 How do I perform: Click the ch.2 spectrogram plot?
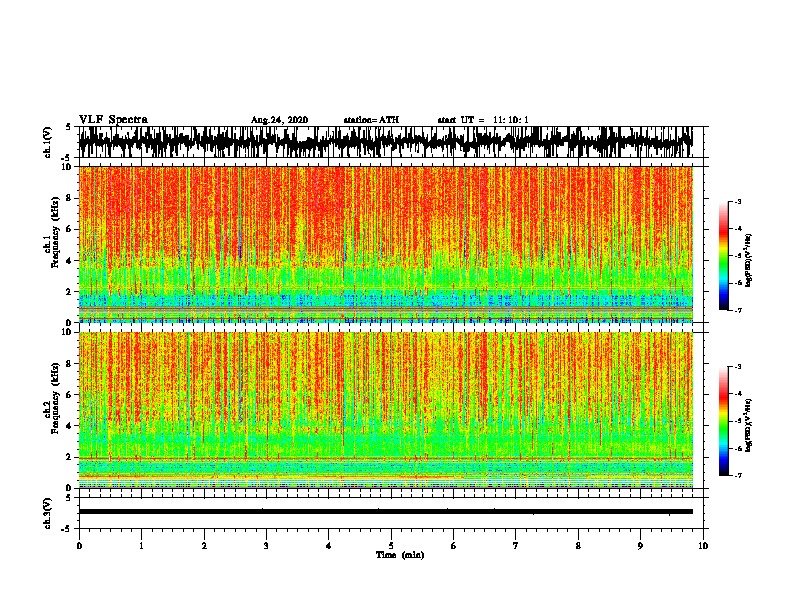(x=385, y=410)
